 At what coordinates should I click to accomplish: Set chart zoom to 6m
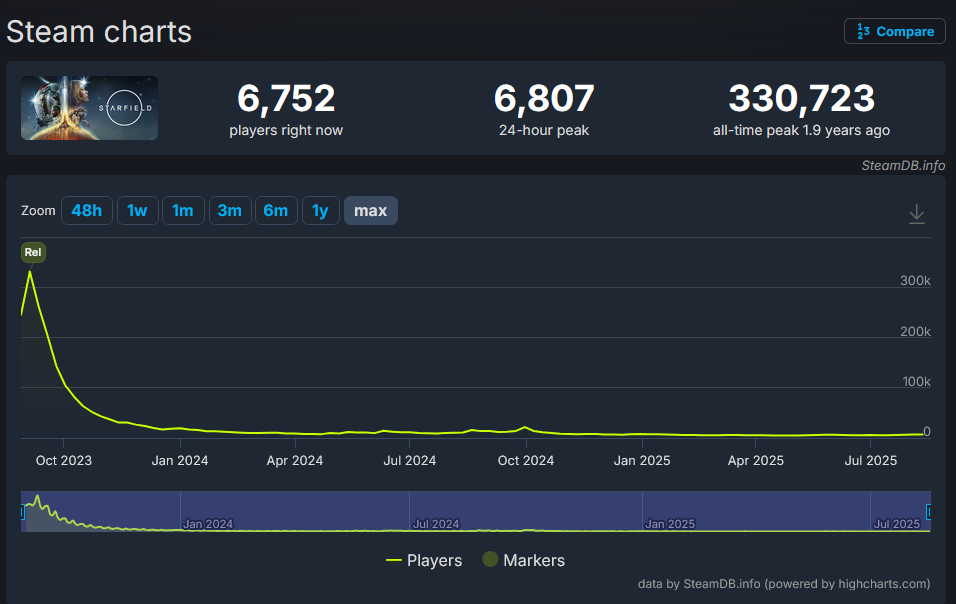pyautogui.click(x=276, y=210)
